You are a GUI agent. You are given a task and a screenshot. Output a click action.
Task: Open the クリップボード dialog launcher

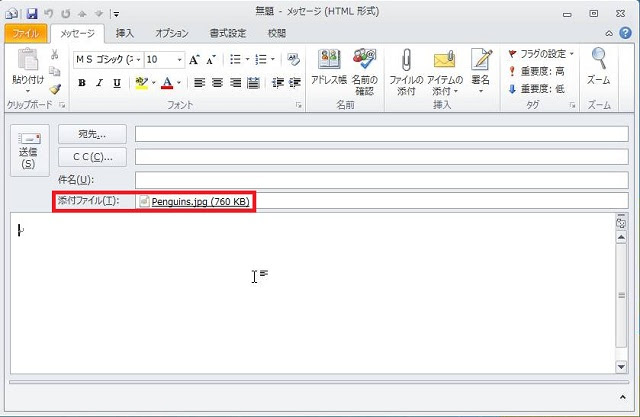coord(62,105)
